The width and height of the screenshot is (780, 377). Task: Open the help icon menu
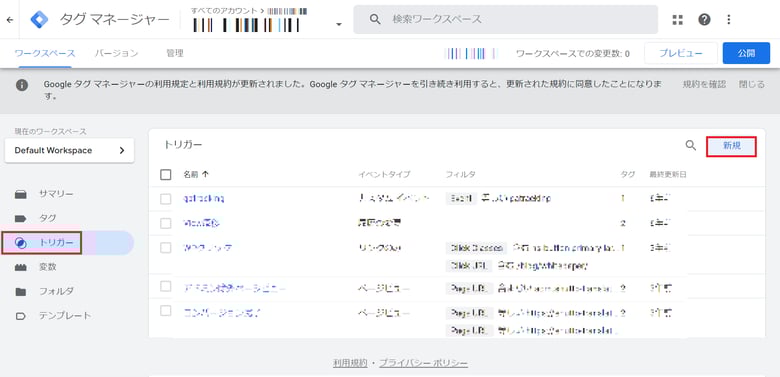pos(704,19)
